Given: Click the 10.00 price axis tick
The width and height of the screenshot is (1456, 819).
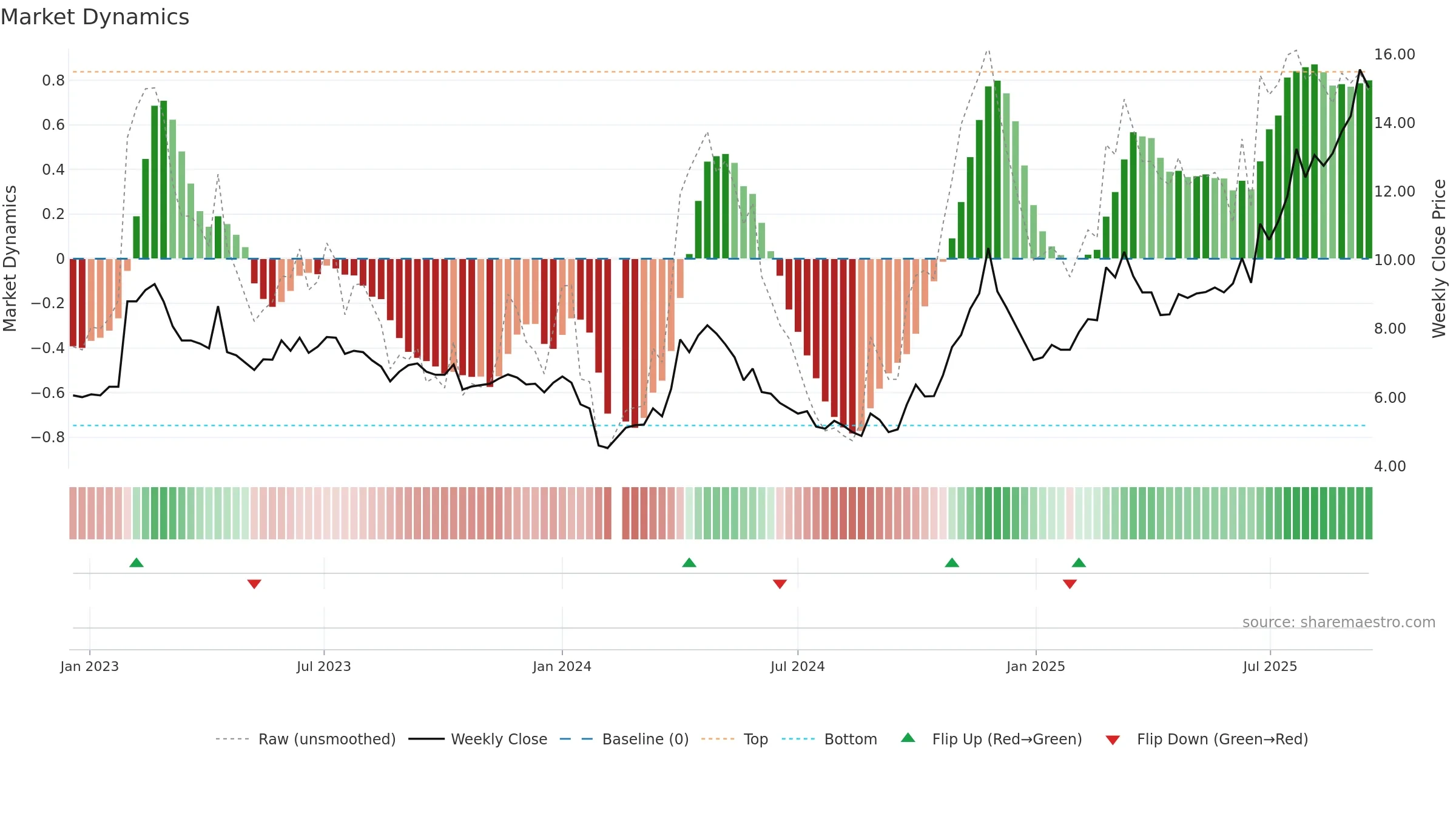Looking at the screenshot, I should tap(1395, 260).
